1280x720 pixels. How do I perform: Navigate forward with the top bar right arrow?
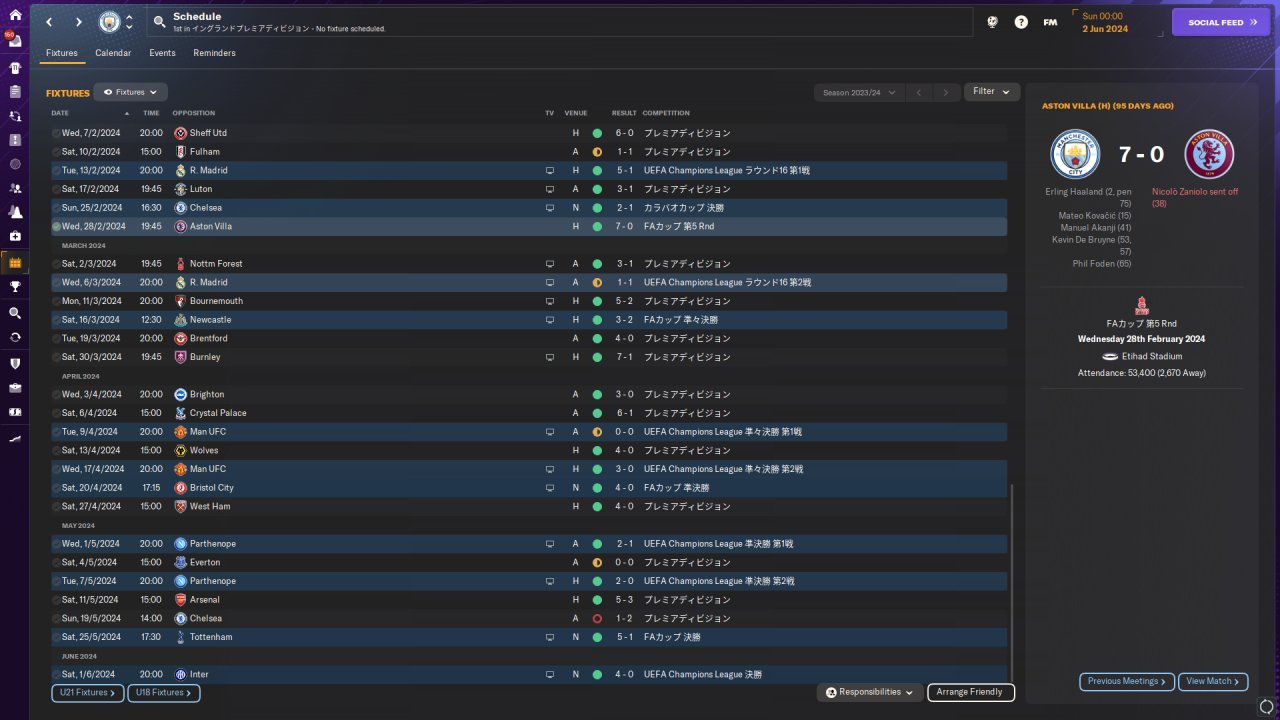pos(78,22)
